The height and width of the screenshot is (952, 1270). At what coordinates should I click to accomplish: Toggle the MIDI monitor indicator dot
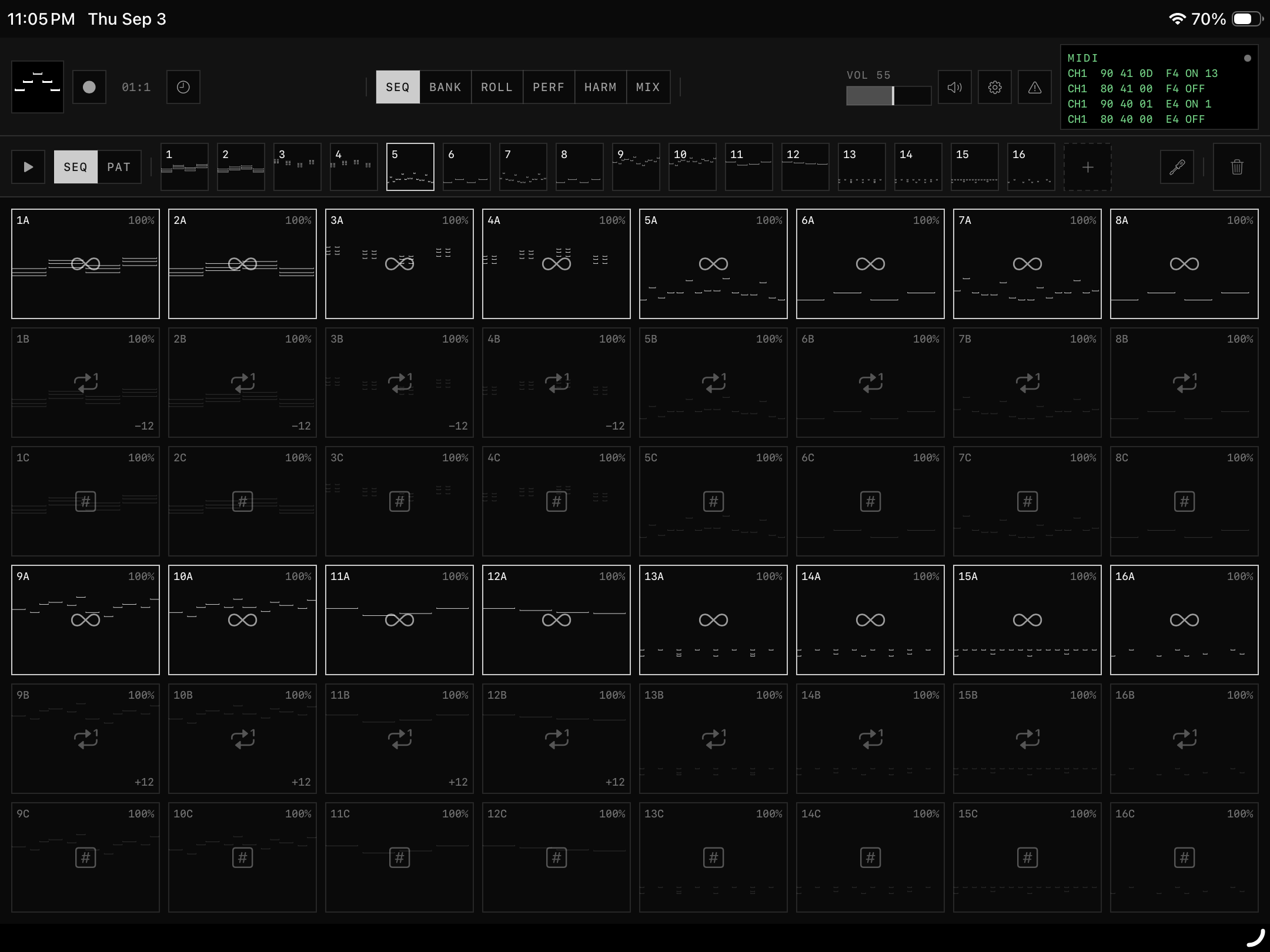1247,58
